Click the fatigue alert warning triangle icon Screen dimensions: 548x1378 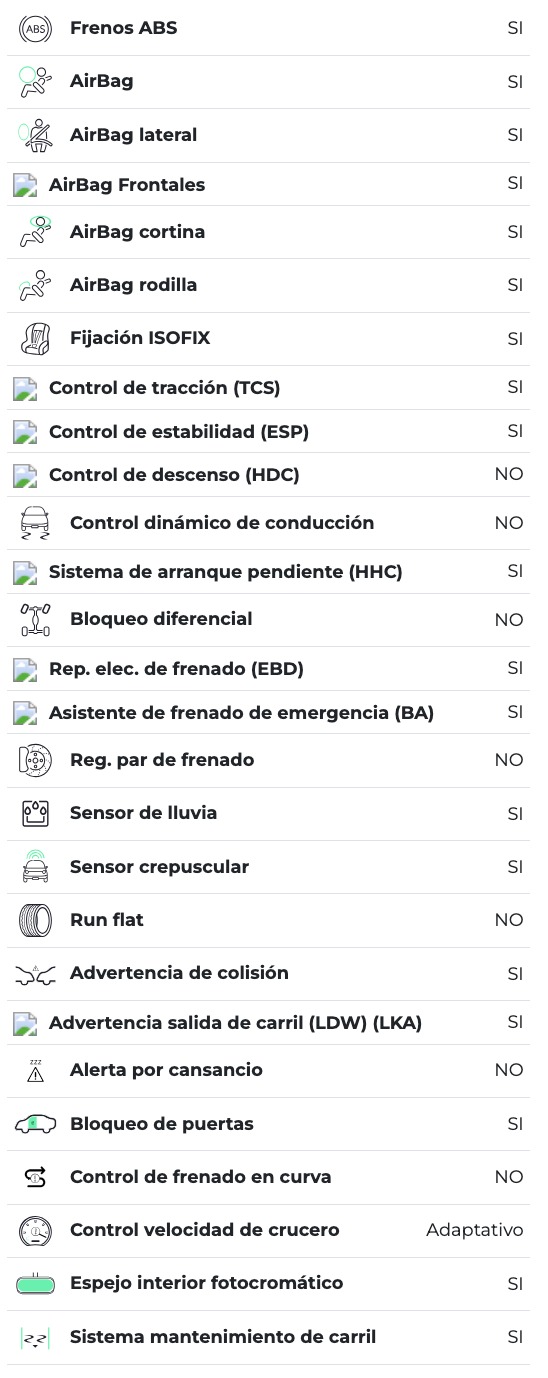coord(35,1071)
